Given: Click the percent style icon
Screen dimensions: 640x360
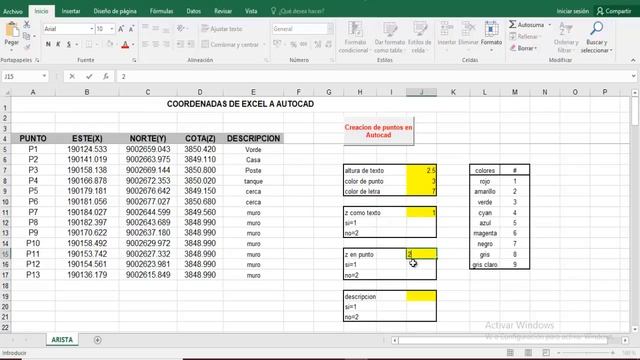Looking at the screenshot, I should [x=293, y=44].
